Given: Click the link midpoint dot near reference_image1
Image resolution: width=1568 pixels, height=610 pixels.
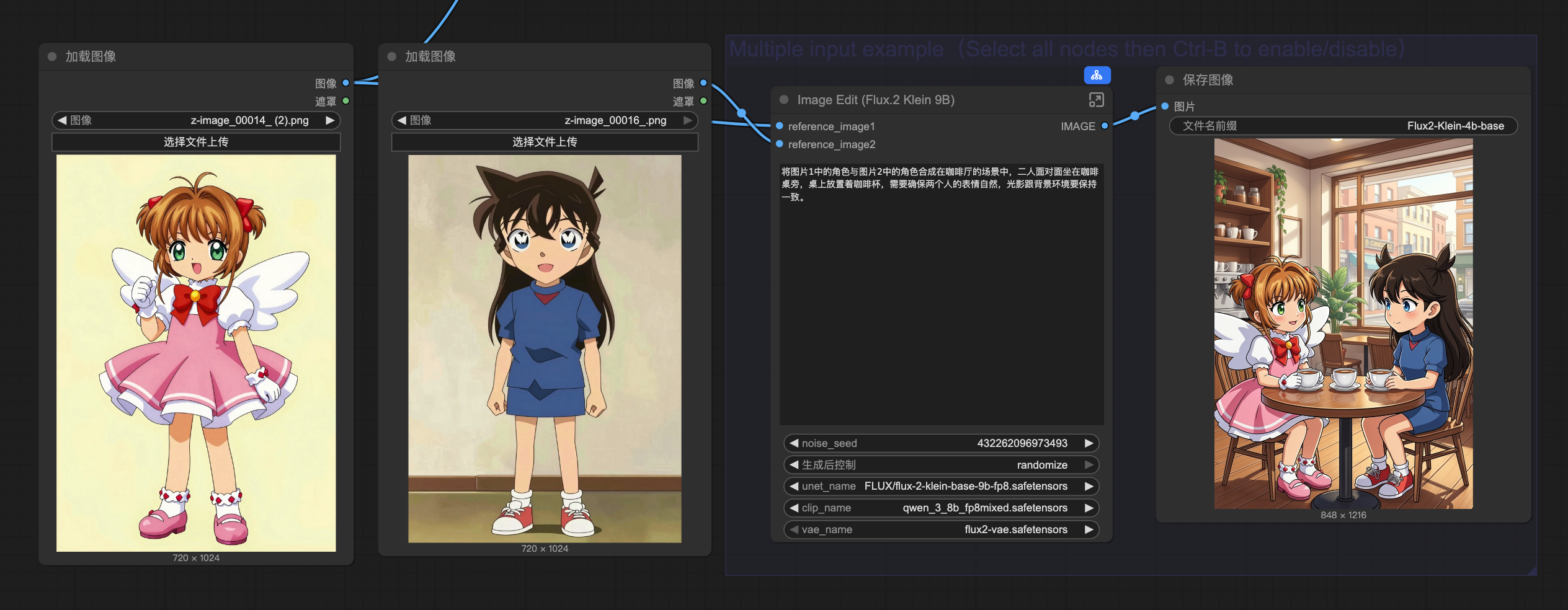Looking at the screenshot, I should 742,113.
